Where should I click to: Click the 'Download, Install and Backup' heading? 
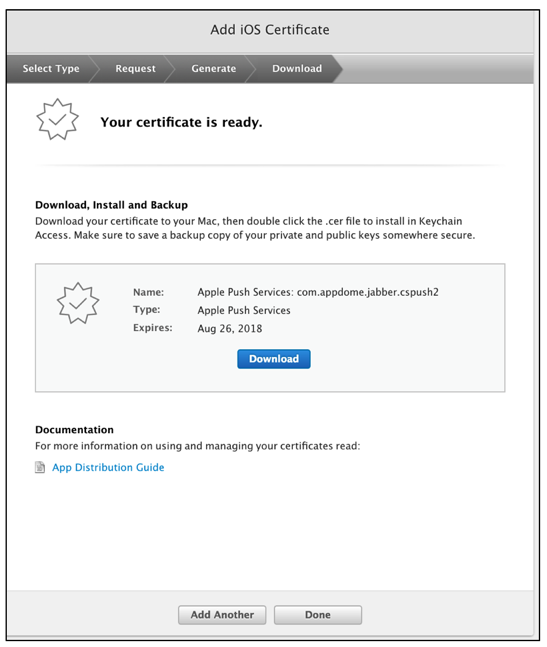[111, 205]
